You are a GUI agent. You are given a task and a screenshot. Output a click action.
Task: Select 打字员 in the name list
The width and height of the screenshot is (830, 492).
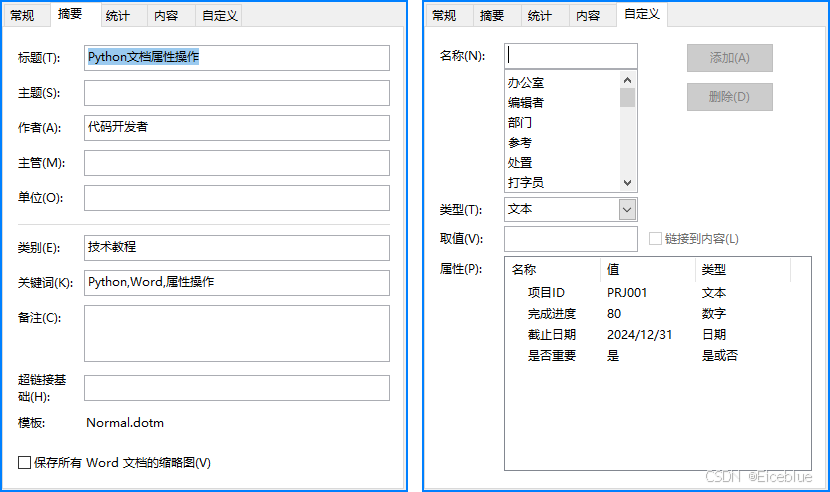(x=562, y=182)
